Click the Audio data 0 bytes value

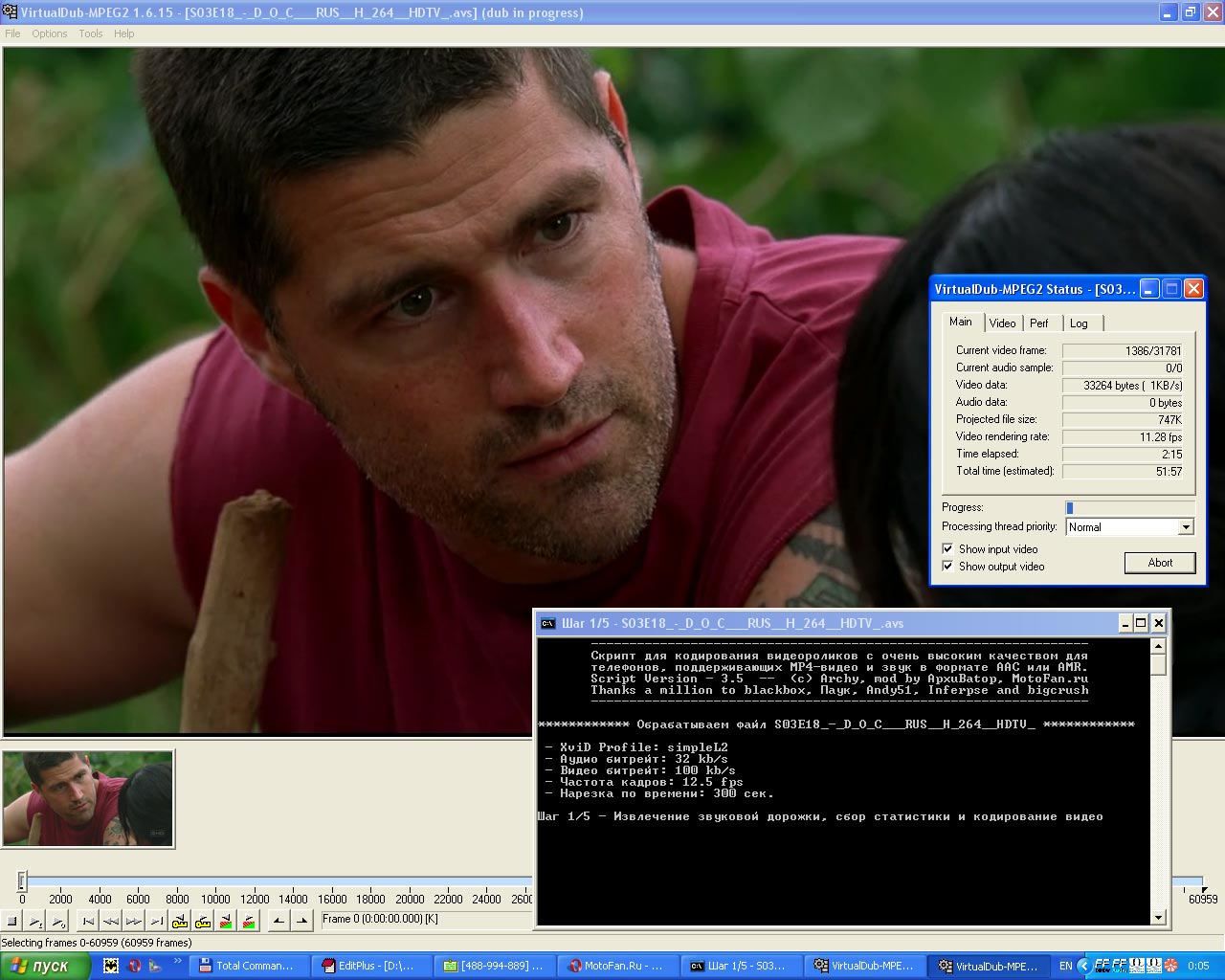coord(1123,403)
